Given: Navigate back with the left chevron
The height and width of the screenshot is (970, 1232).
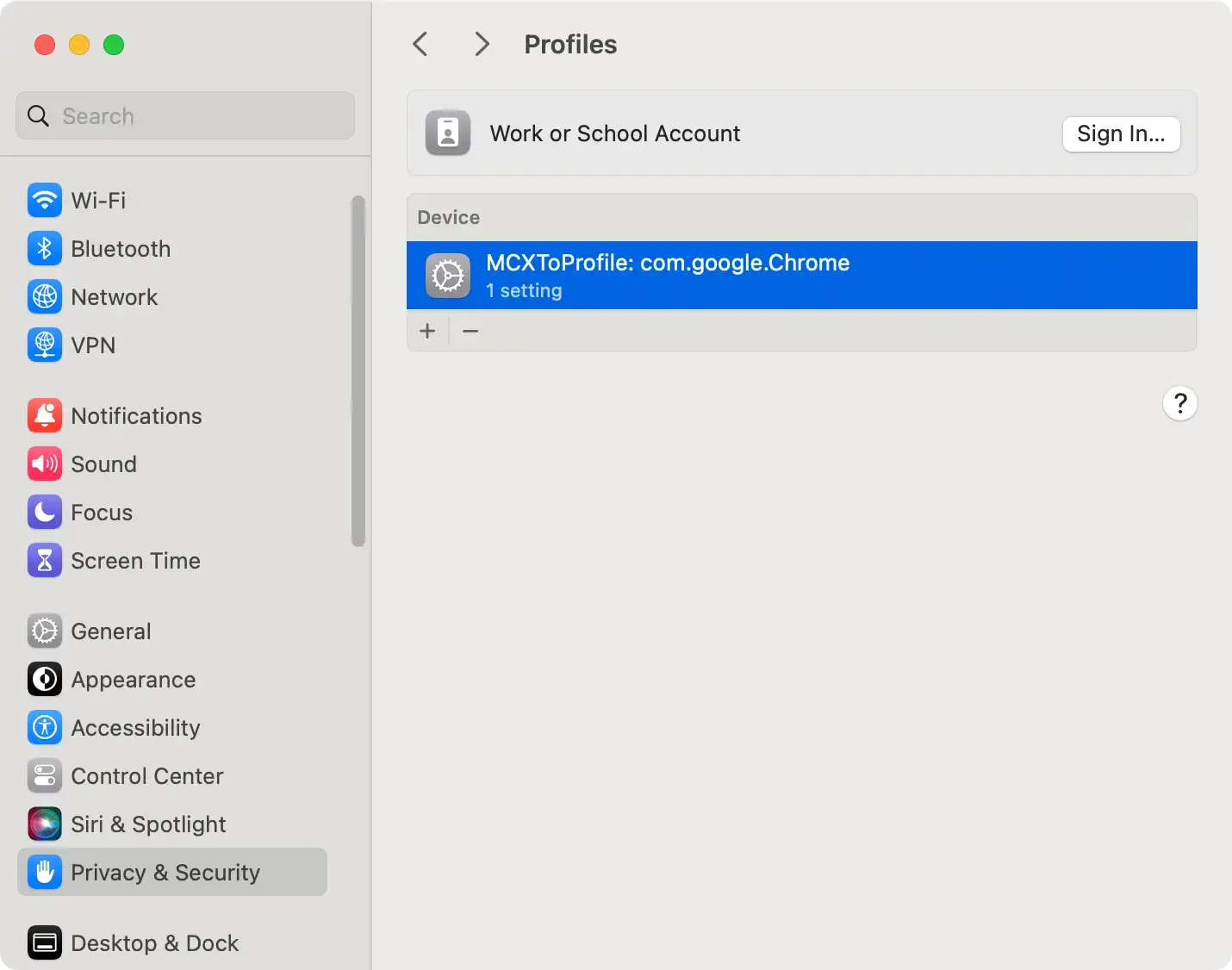Looking at the screenshot, I should (420, 44).
